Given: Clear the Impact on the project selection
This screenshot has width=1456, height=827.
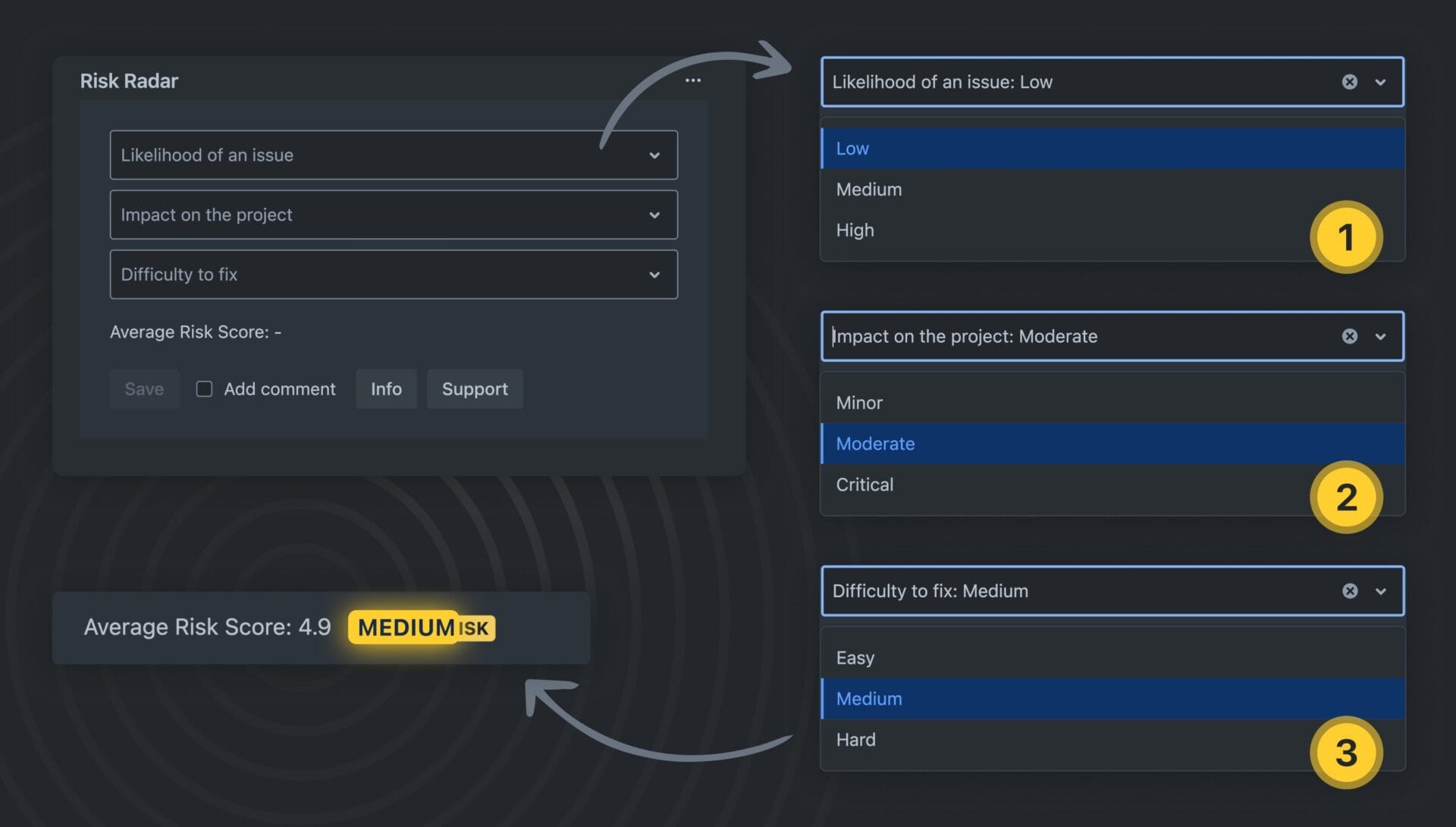Looking at the screenshot, I should click(1349, 336).
